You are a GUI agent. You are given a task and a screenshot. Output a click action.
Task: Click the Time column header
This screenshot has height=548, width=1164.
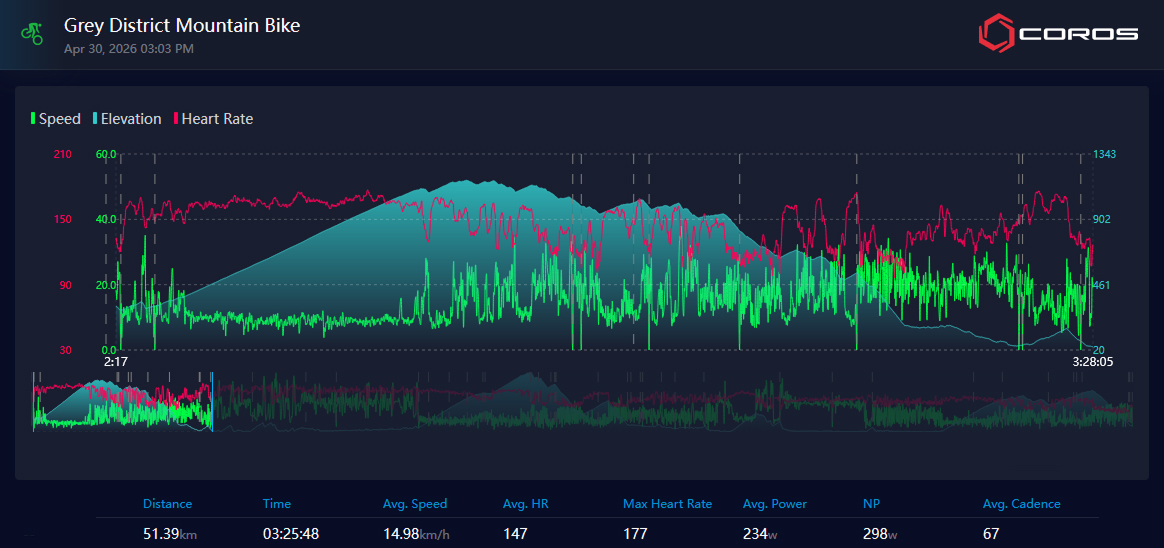(277, 503)
